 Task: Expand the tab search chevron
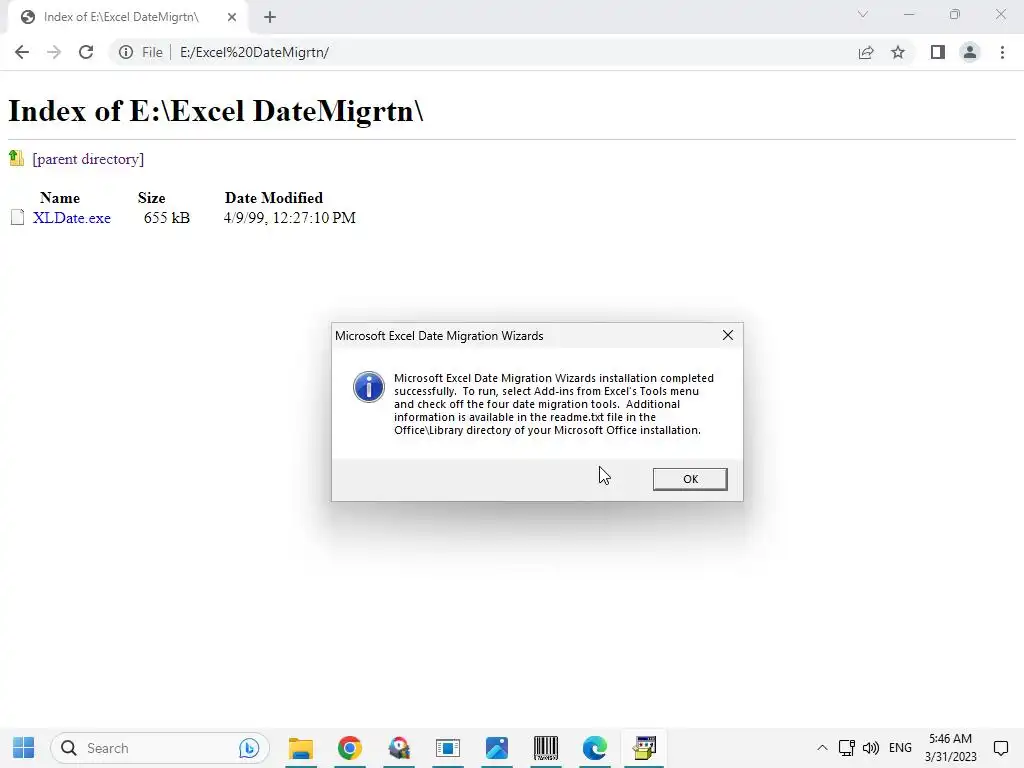coord(863,14)
